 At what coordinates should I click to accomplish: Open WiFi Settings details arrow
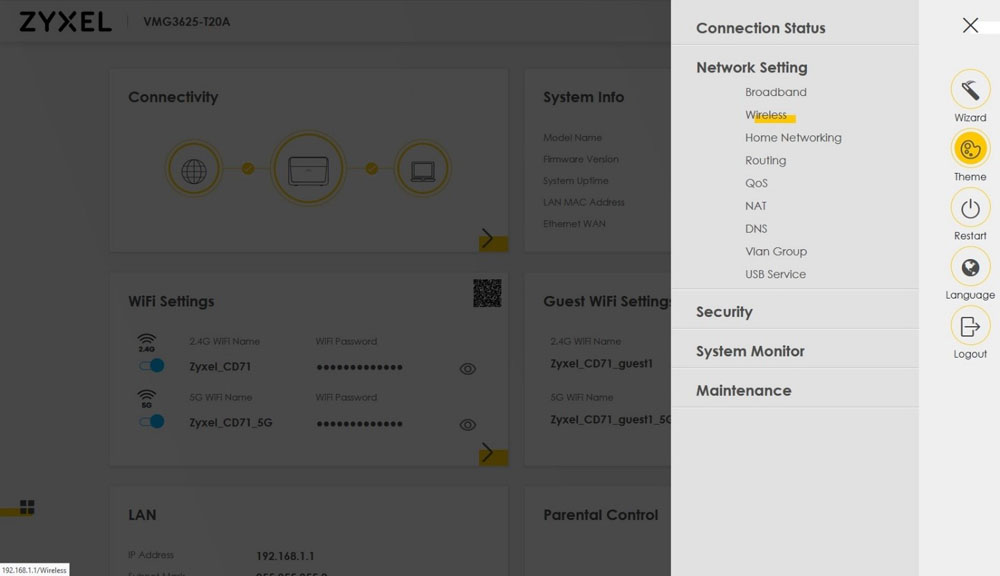pos(488,453)
